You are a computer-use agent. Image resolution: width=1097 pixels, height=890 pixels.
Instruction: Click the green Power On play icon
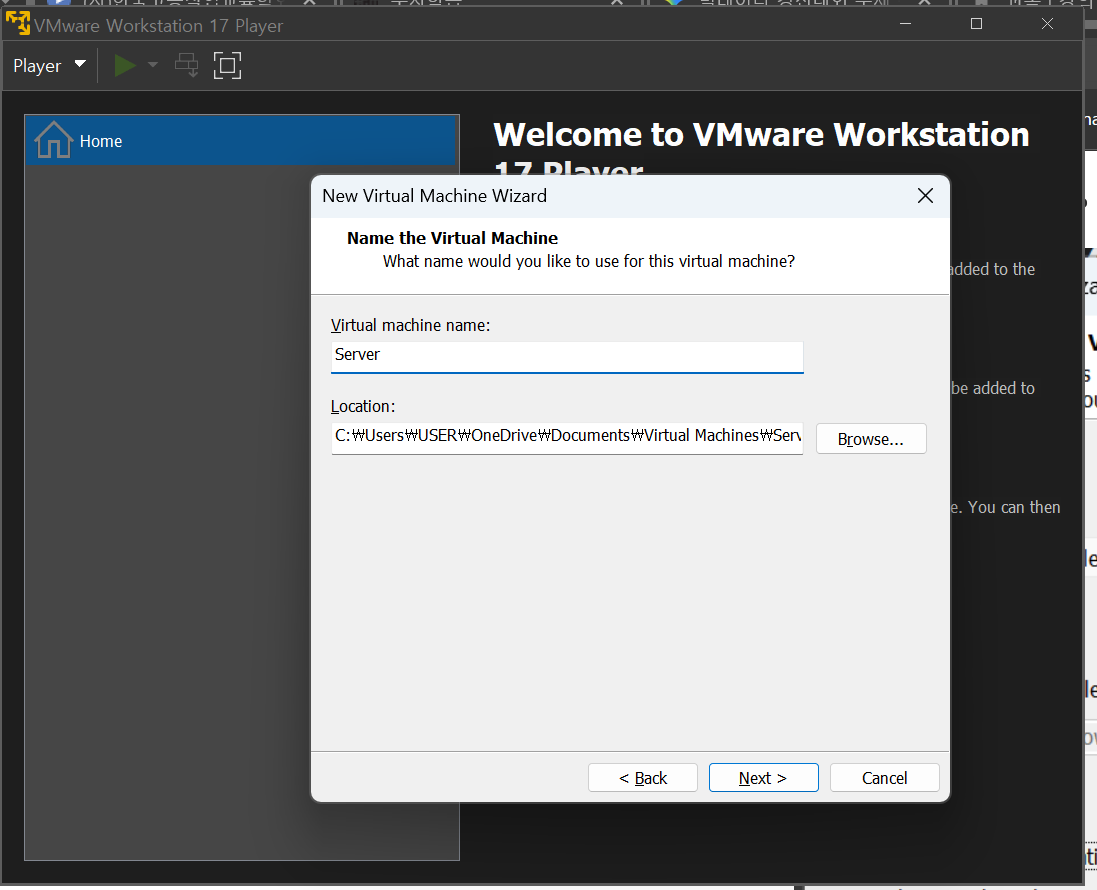[125, 66]
